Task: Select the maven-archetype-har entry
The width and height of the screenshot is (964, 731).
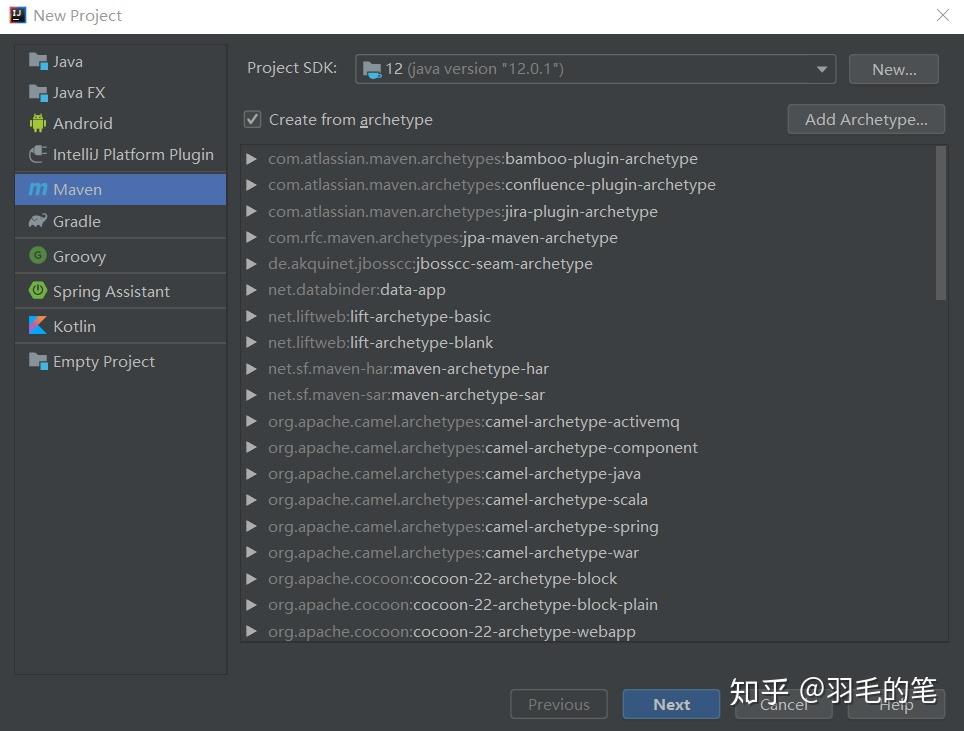Action: point(470,369)
